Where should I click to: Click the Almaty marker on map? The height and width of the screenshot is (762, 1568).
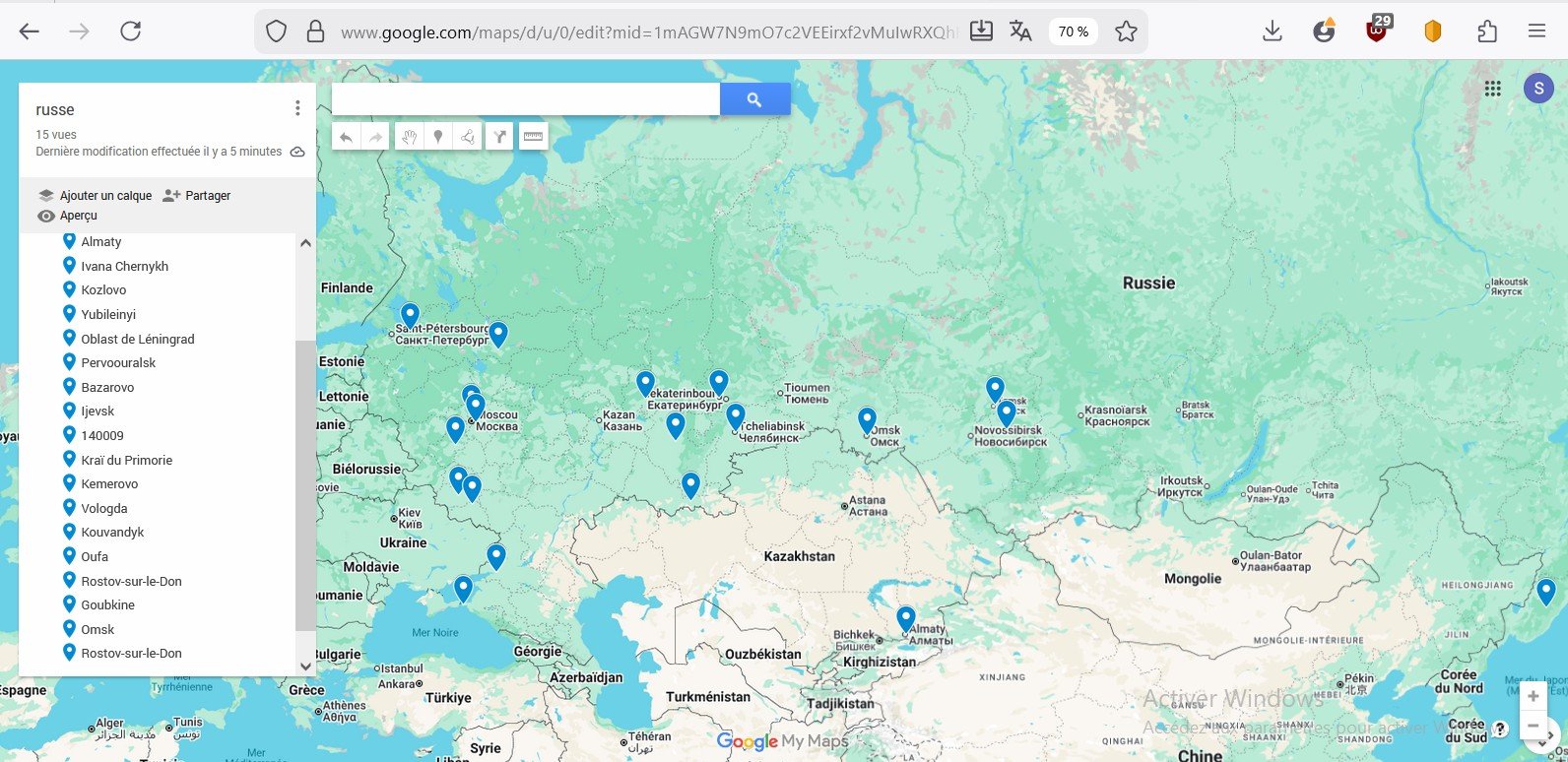click(906, 618)
